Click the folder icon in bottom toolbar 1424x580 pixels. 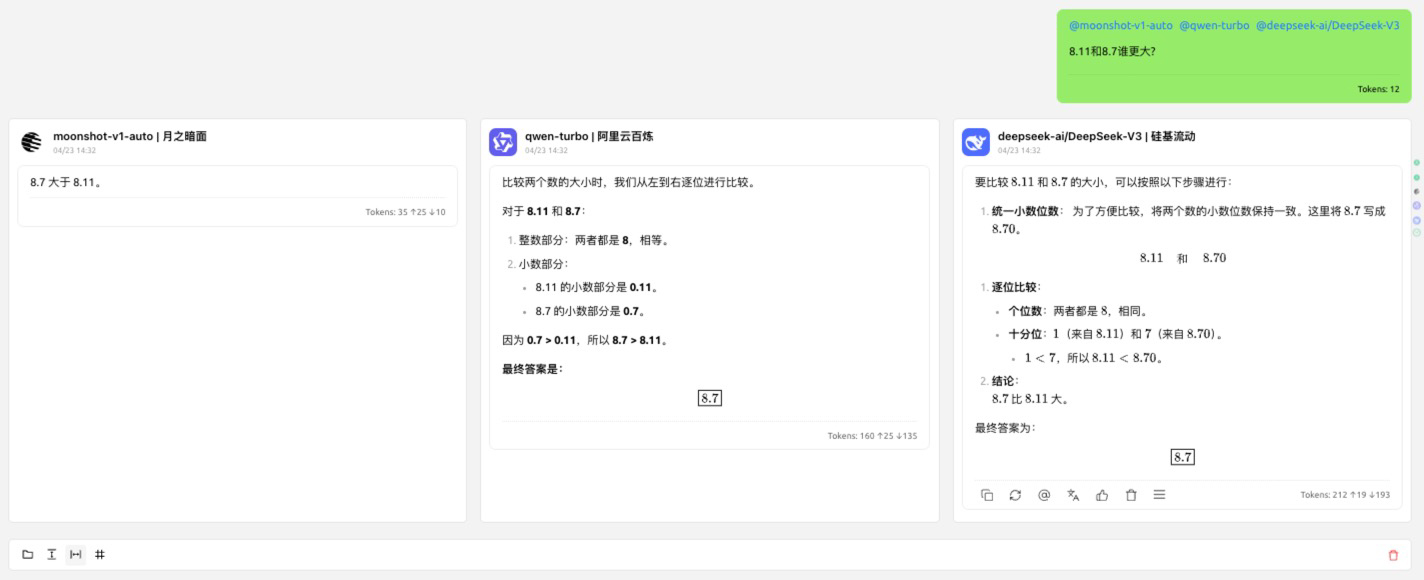click(x=28, y=554)
